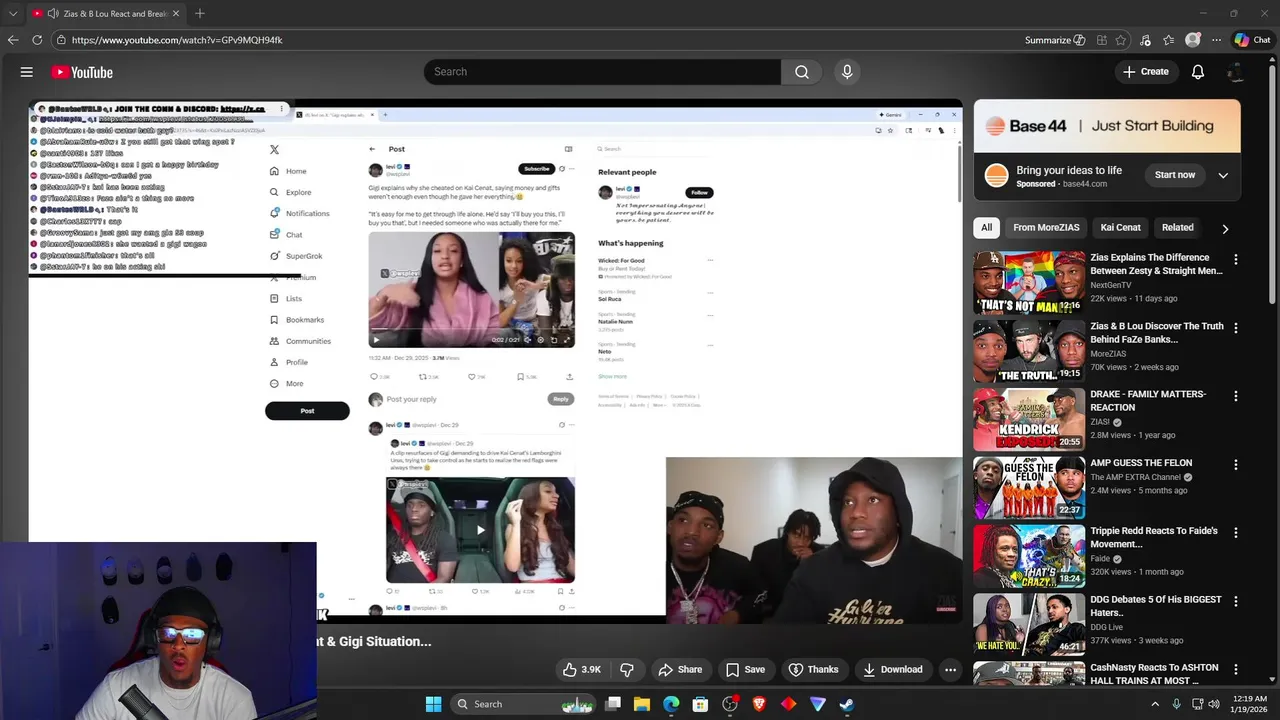Download the video

click(x=892, y=670)
